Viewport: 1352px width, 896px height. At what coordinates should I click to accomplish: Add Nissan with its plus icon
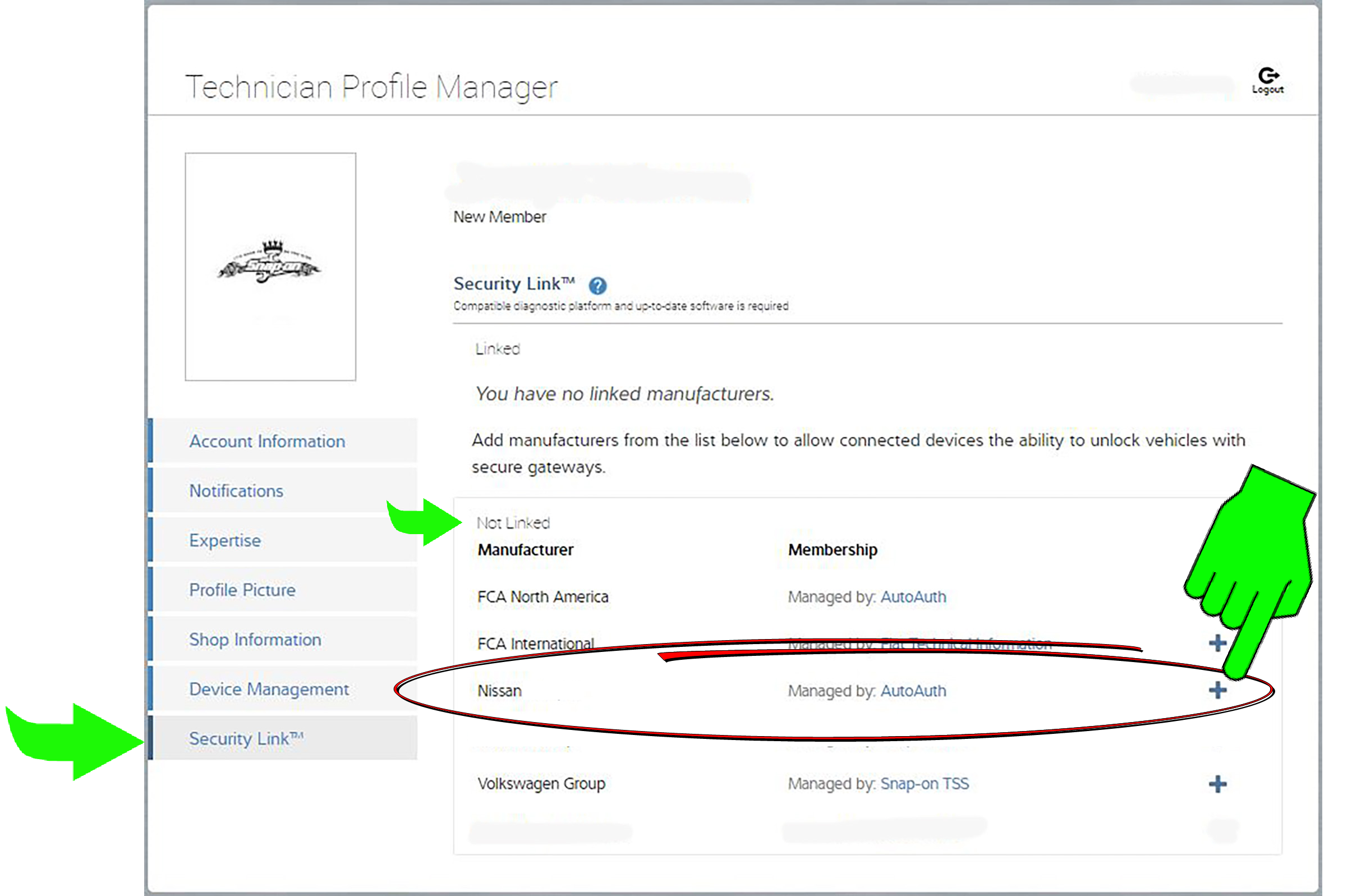tap(1217, 690)
